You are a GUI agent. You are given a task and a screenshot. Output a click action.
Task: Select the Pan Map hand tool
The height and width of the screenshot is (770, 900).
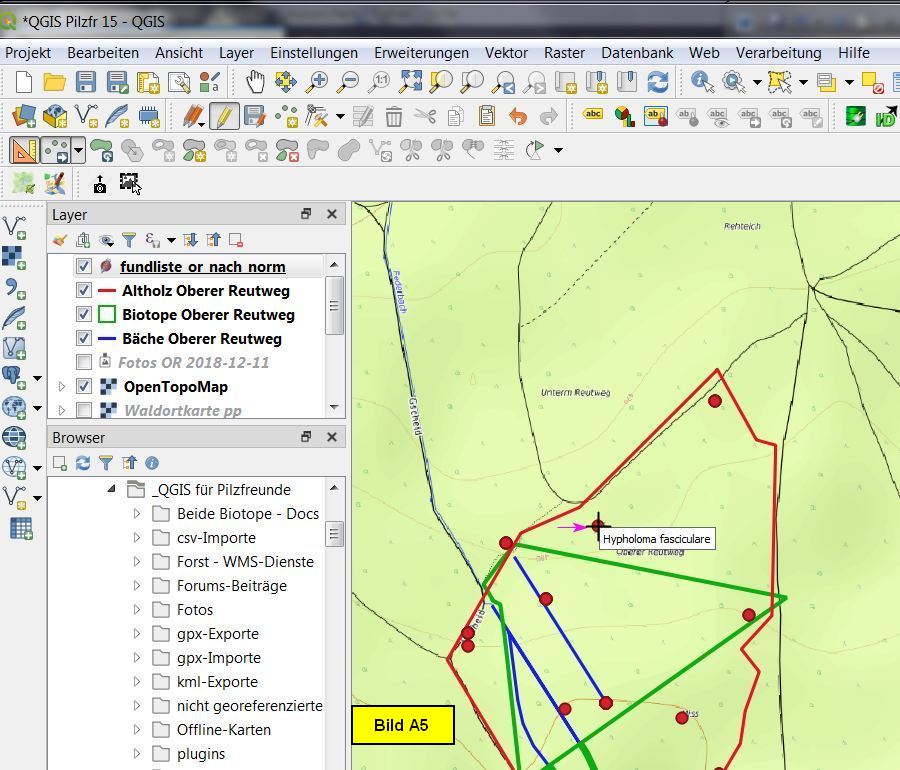[x=255, y=83]
